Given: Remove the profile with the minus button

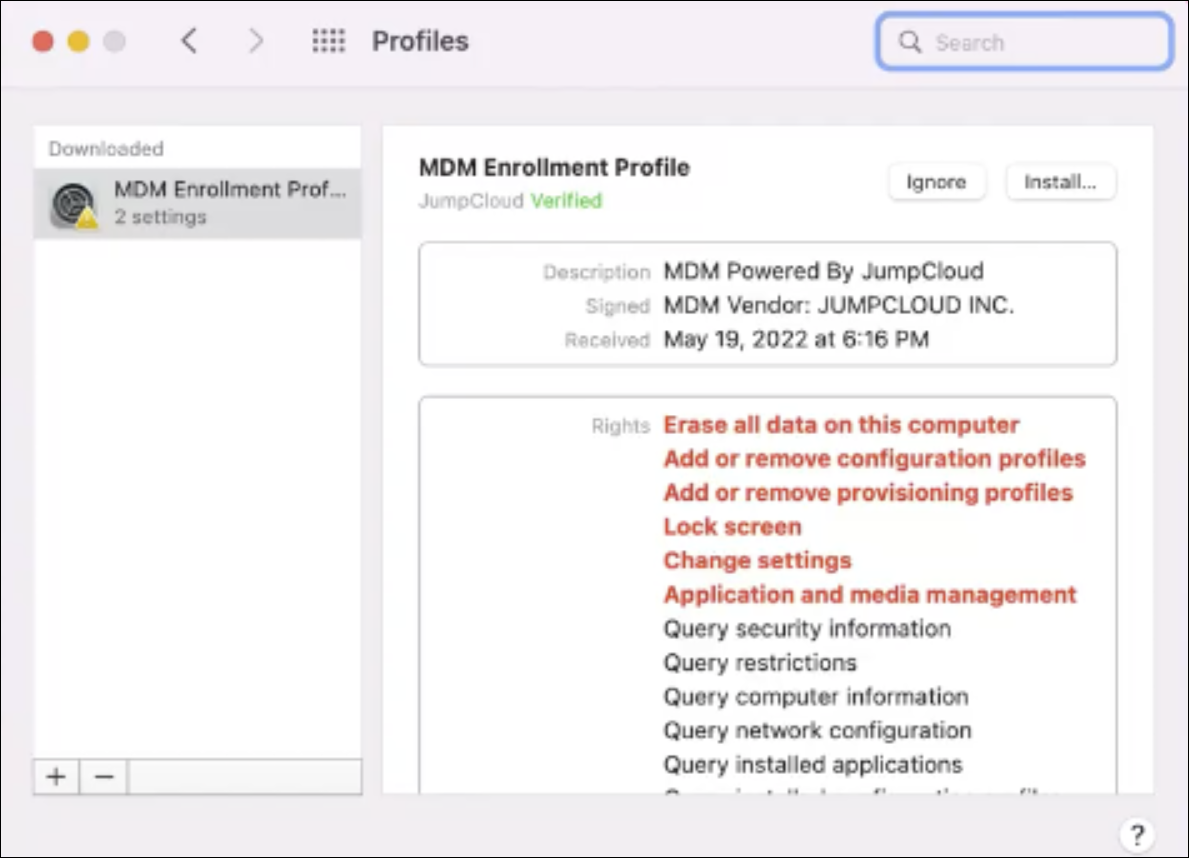Looking at the screenshot, I should (104, 777).
